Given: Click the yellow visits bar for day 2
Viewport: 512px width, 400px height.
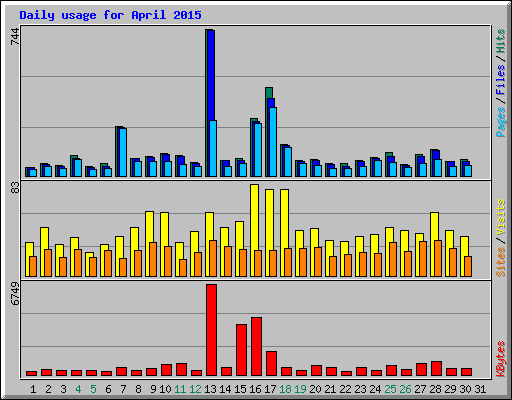Looking at the screenshot, I should (44, 238).
